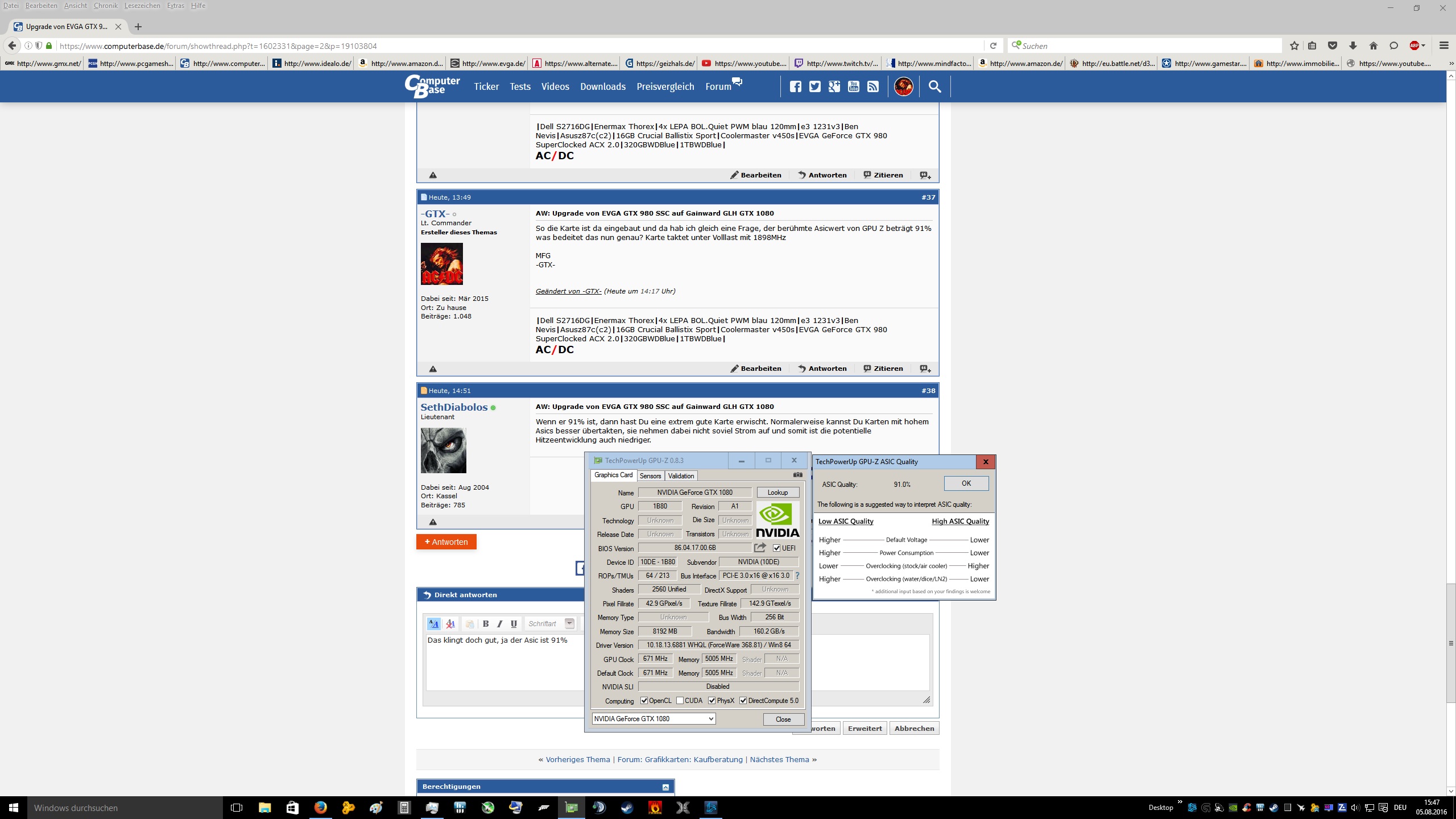Apply italic formatting in reply editor
This screenshot has width=1456, height=819.
click(499, 624)
